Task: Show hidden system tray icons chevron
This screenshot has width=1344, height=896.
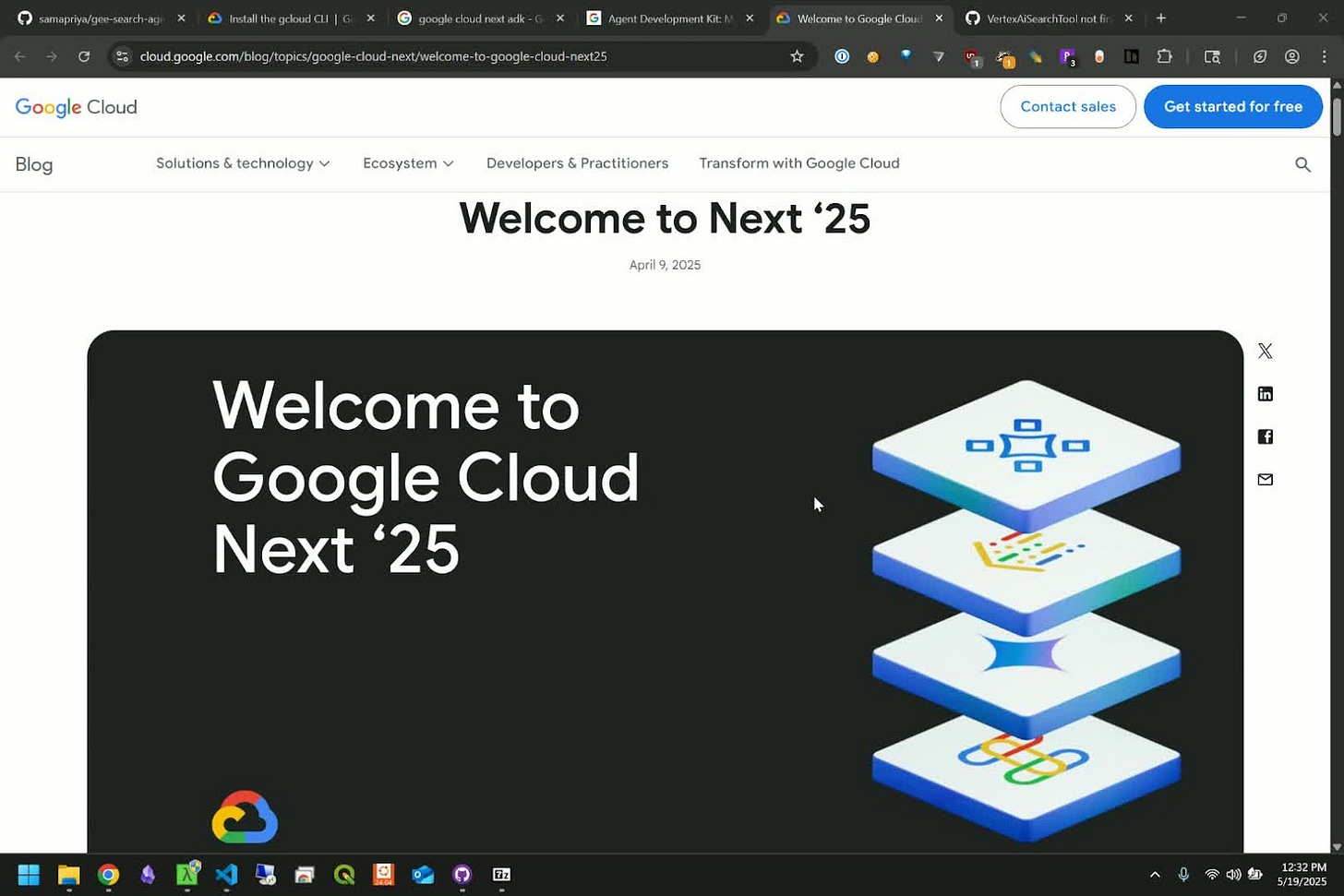Action: click(x=1154, y=874)
